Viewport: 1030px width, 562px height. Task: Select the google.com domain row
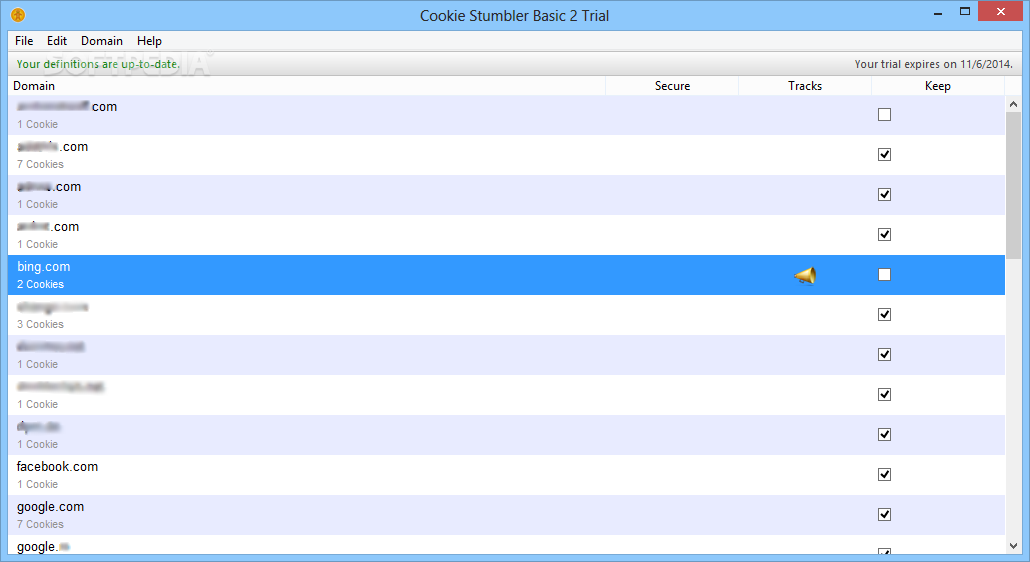(x=506, y=515)
